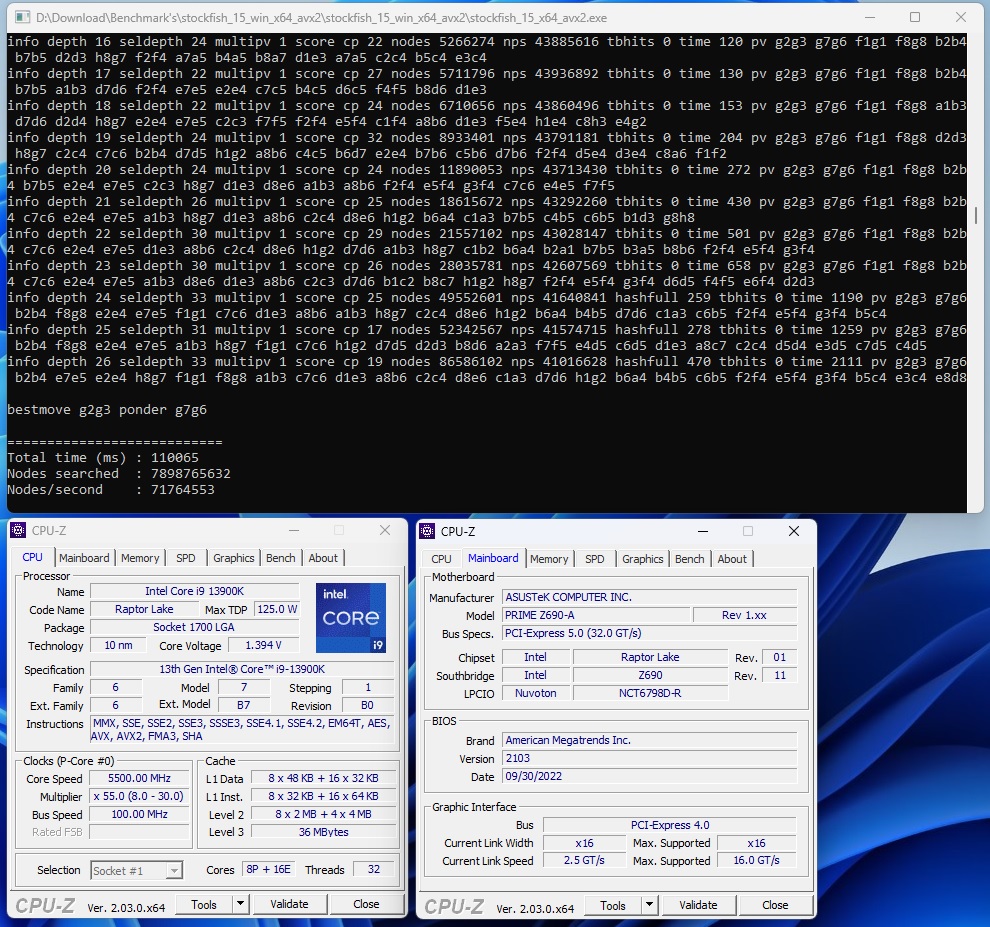
Task: Click motherboard Model value 'PRIME Z690-A'
Action: 596,615
